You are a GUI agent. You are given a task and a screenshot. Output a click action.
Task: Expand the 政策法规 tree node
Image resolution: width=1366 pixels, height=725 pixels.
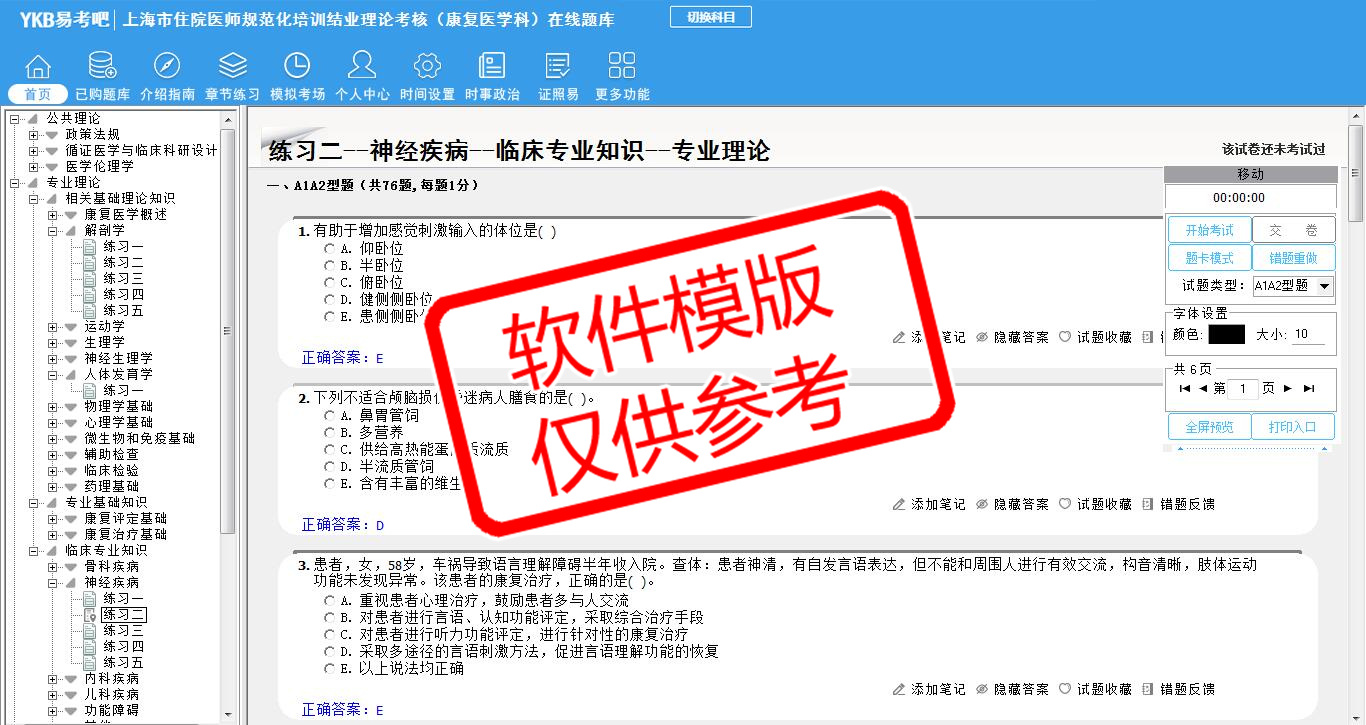point(34,135)
